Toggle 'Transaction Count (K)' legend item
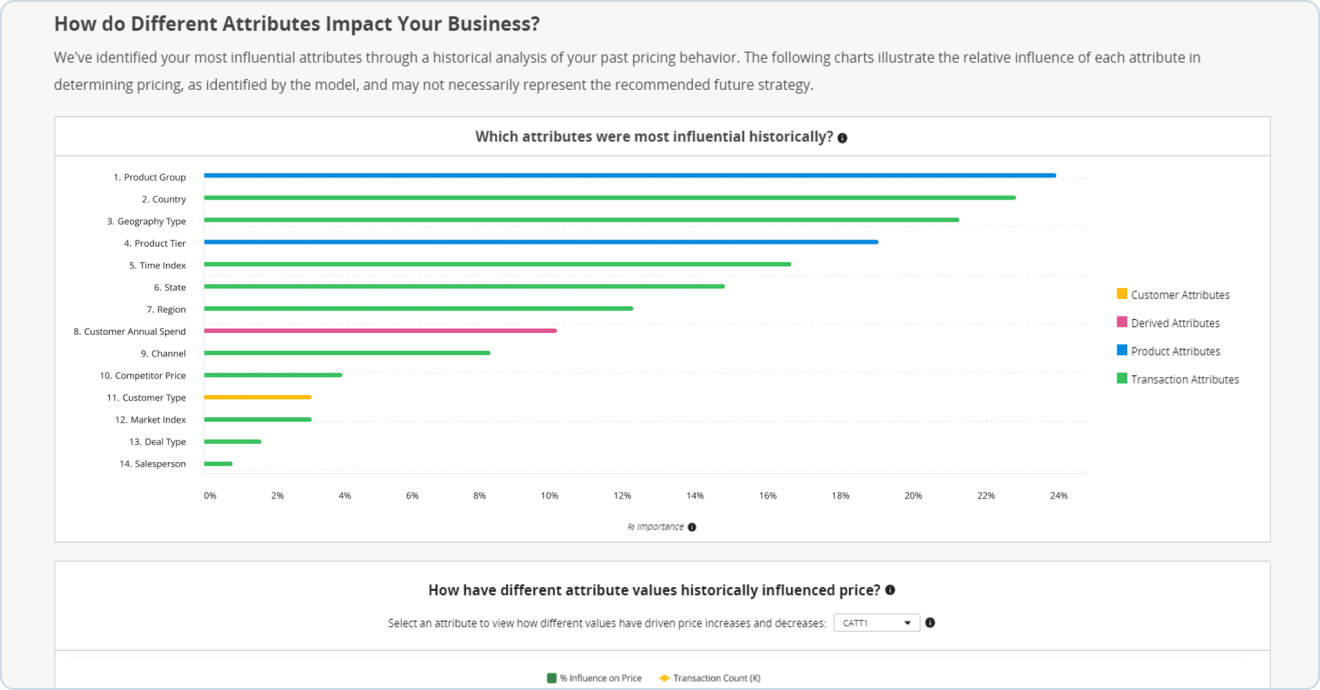The width and height of the screenshot is (1320, 690). 709,678
